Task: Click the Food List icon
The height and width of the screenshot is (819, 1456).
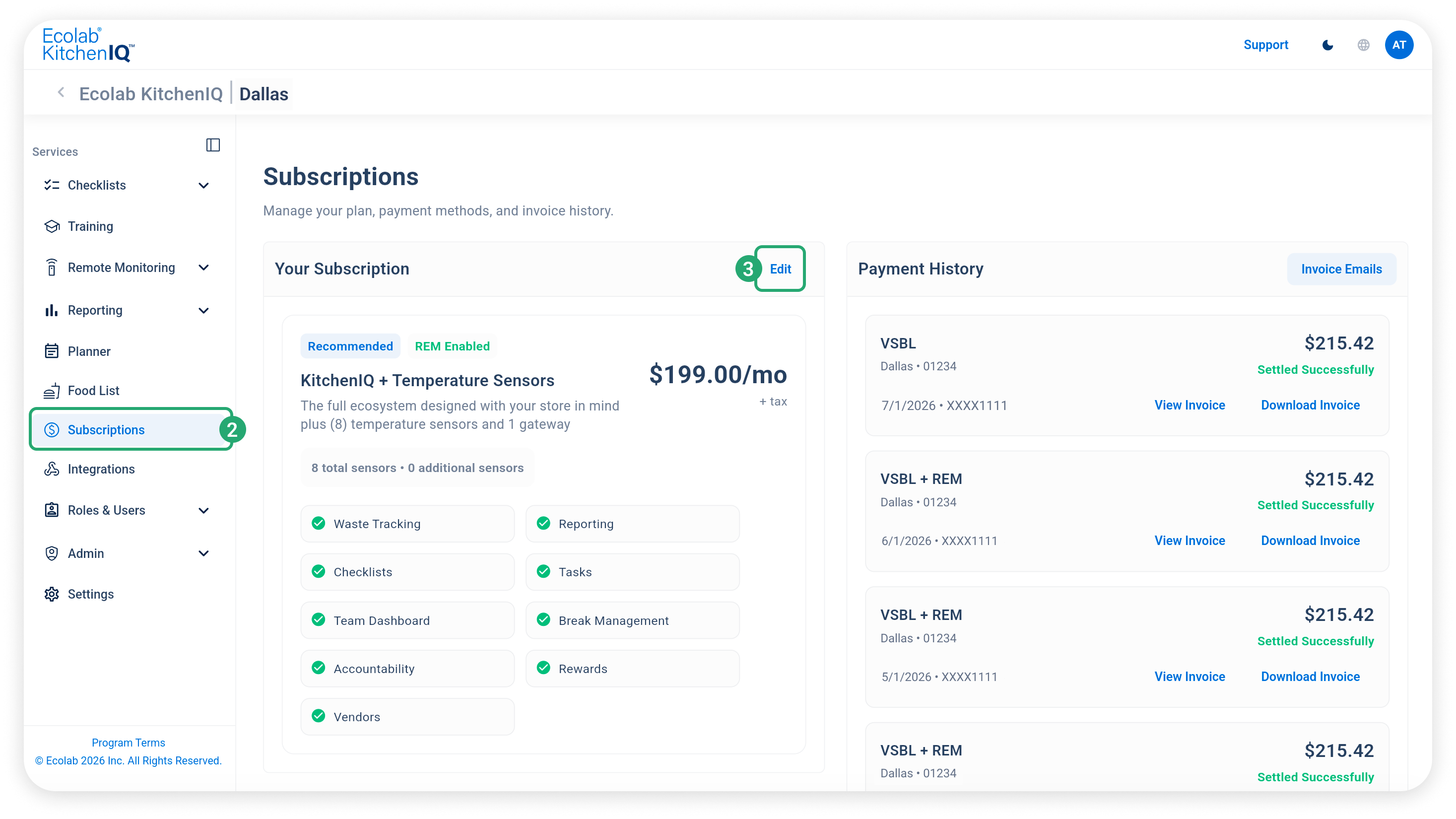Action: pyautogui.click(x=52, y=391)
